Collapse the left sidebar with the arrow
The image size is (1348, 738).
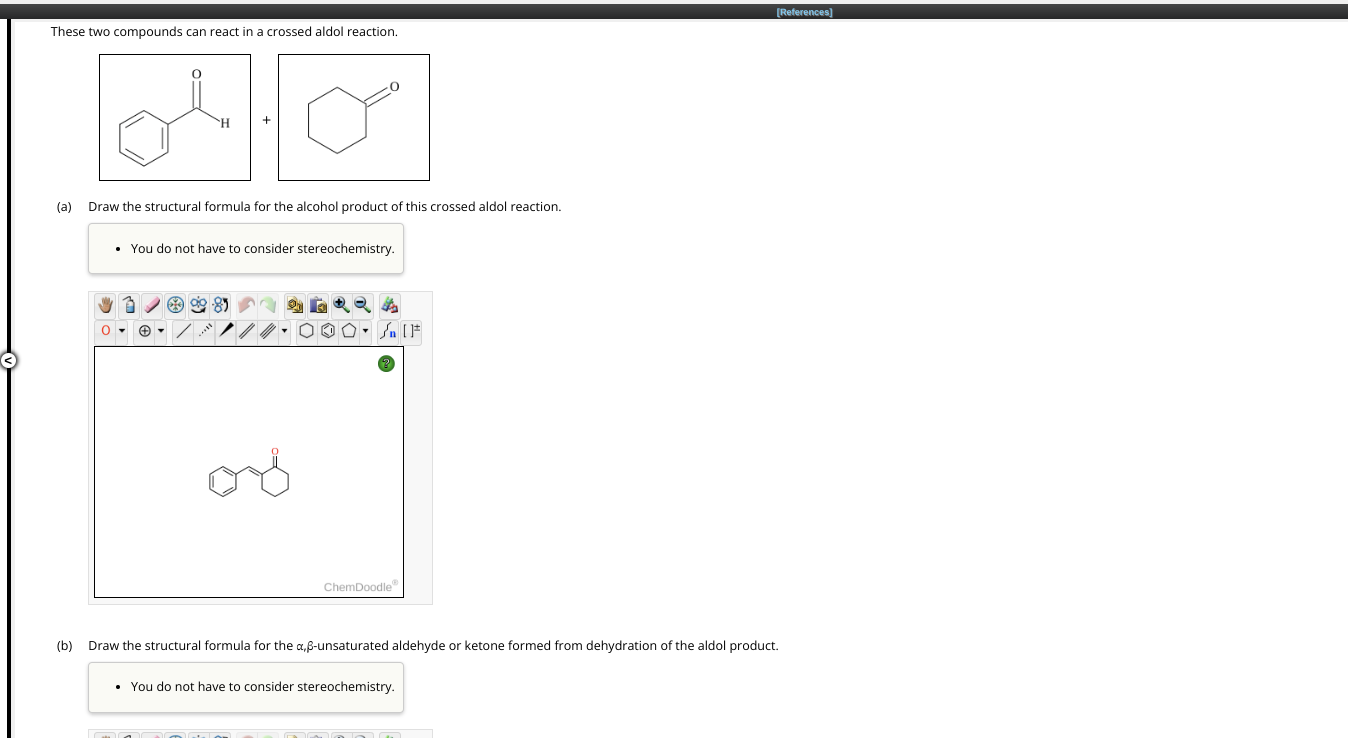pos(9,360)
